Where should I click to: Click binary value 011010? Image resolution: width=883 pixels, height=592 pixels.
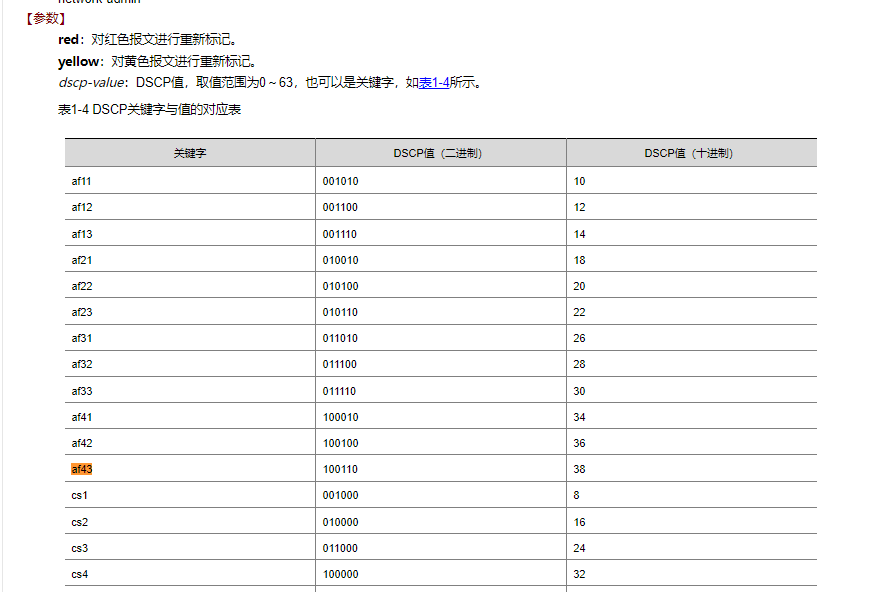click(340, 338)
